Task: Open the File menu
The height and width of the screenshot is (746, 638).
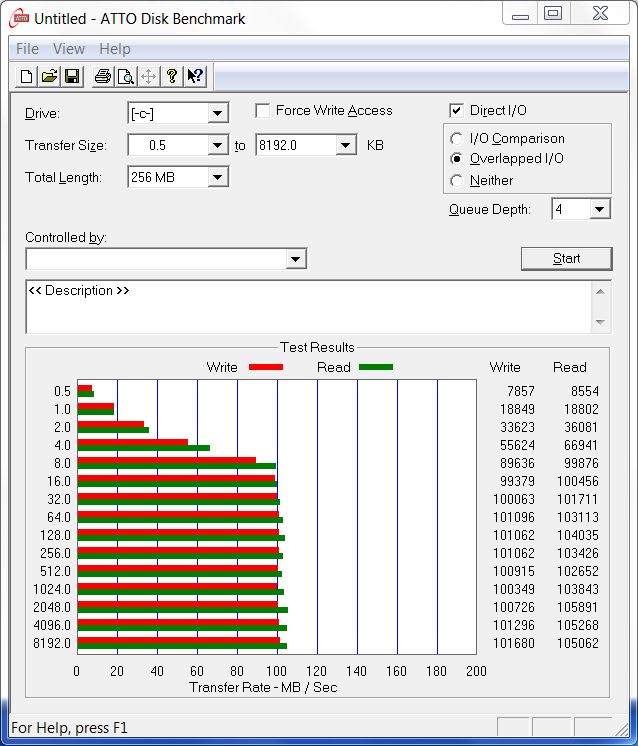Action: coord(27,49)
